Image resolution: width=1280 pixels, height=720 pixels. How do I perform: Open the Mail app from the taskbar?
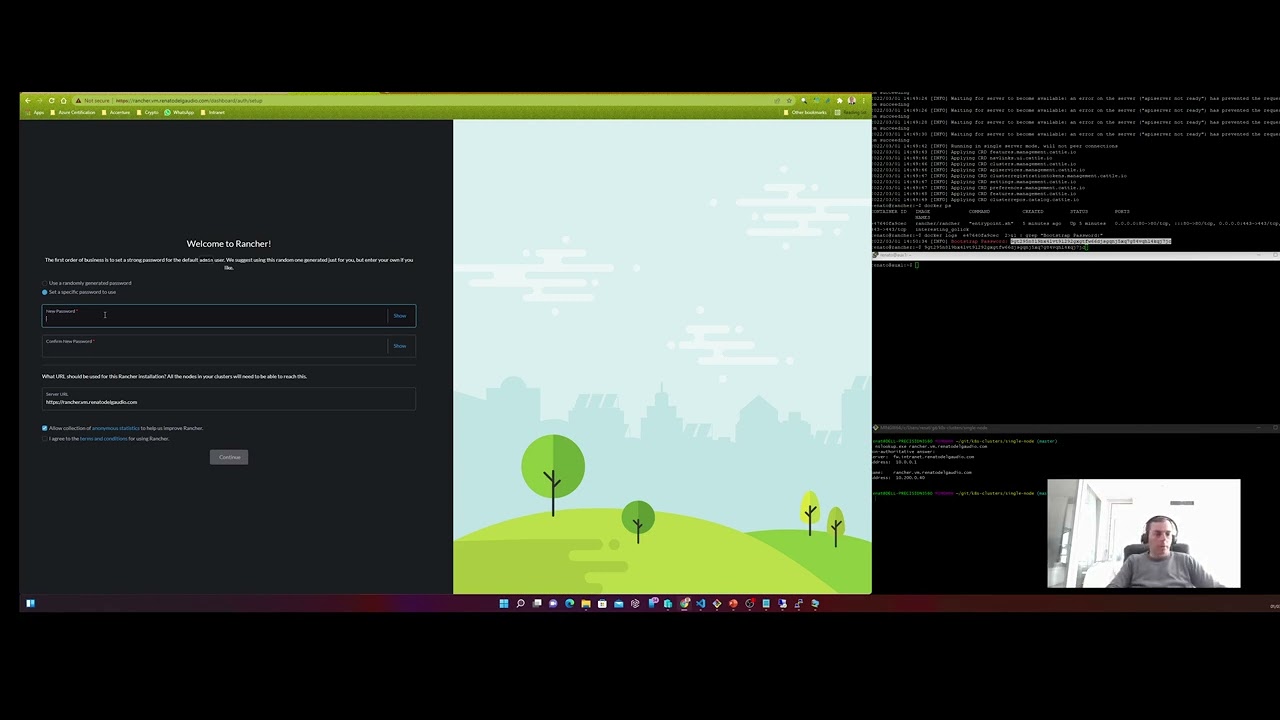pos(619,603)
